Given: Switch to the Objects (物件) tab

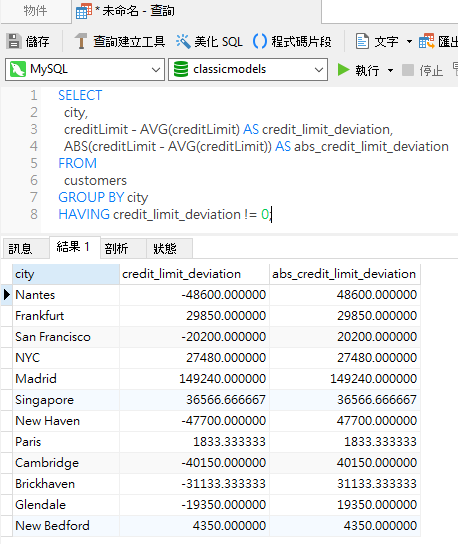Looking at the screenshot, I should (x=35, y=11).
